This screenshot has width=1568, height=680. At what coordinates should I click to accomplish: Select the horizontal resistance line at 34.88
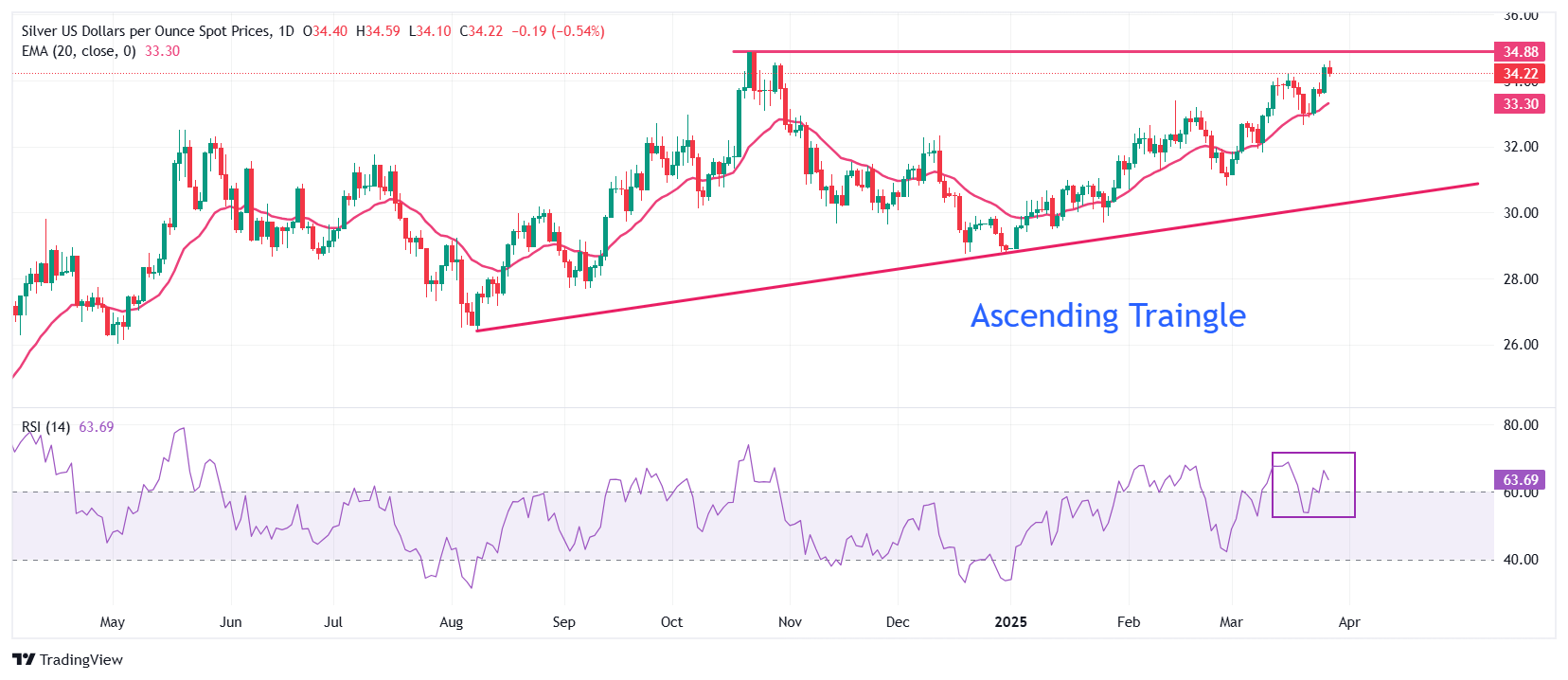pos(1042,51)
